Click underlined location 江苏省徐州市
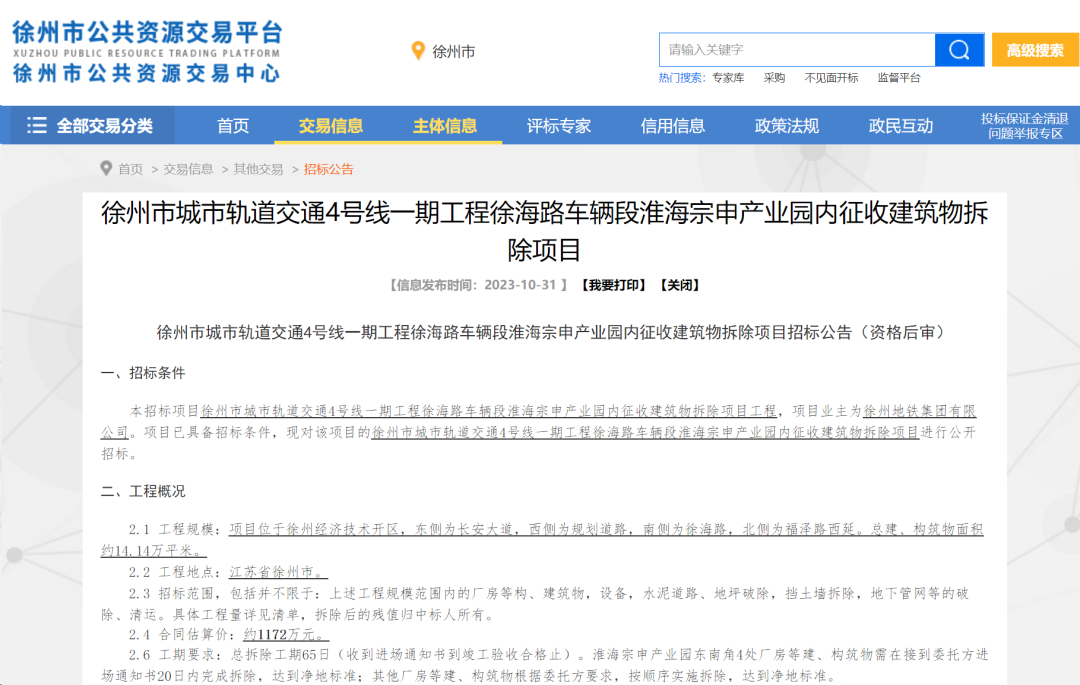 [x=278, y=572]
